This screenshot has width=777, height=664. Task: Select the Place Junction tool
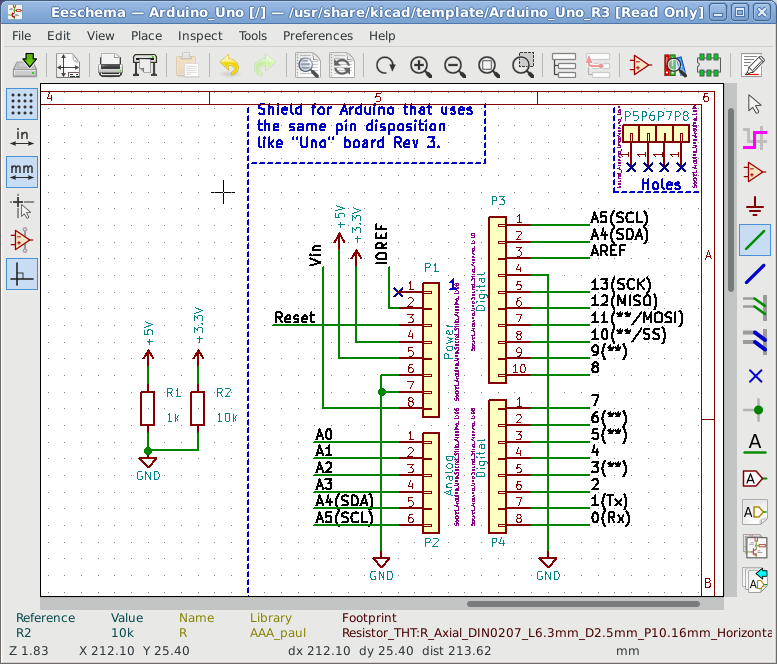tap(755, 410)
